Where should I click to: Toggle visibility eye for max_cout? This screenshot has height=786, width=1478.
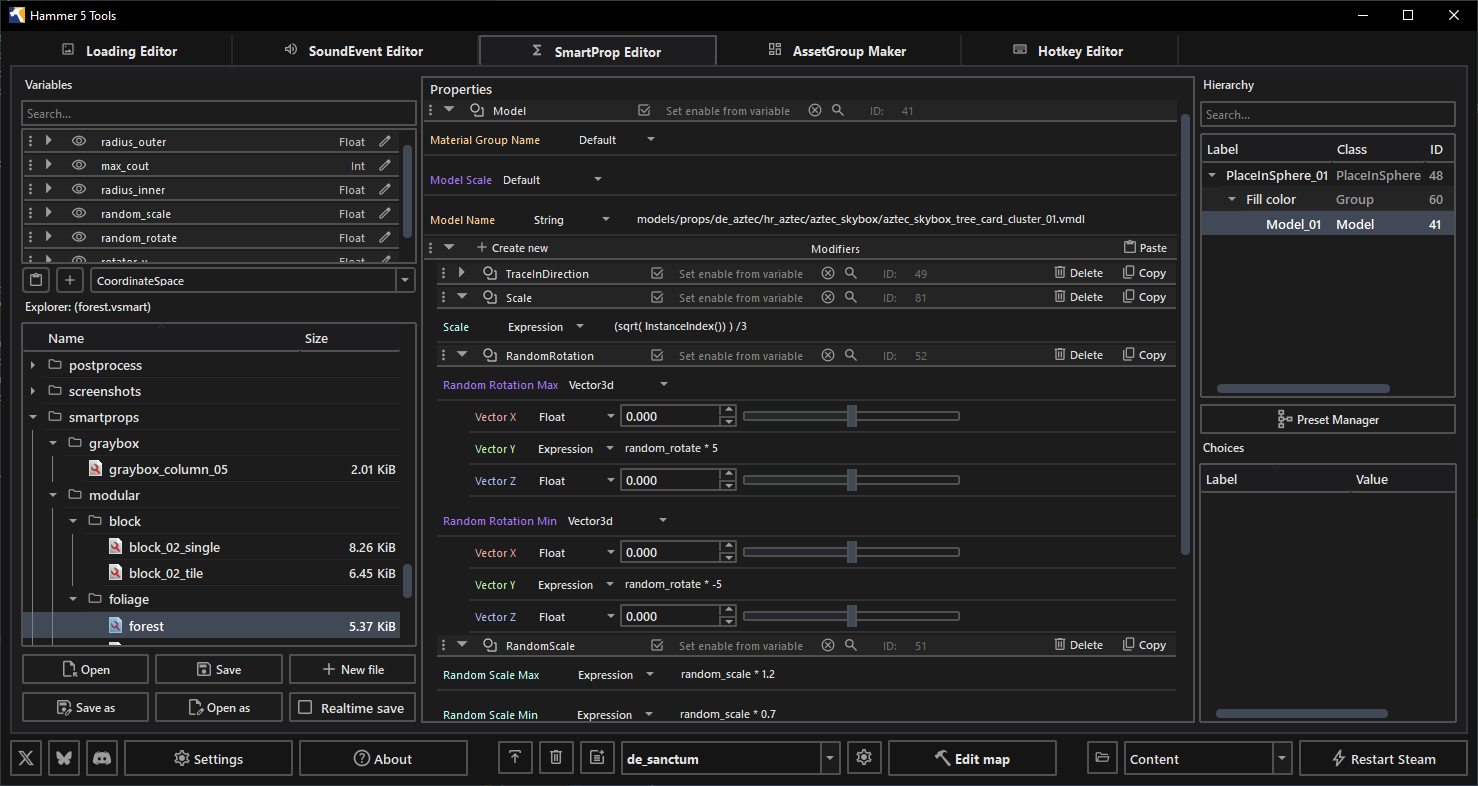tap(79, 166)
